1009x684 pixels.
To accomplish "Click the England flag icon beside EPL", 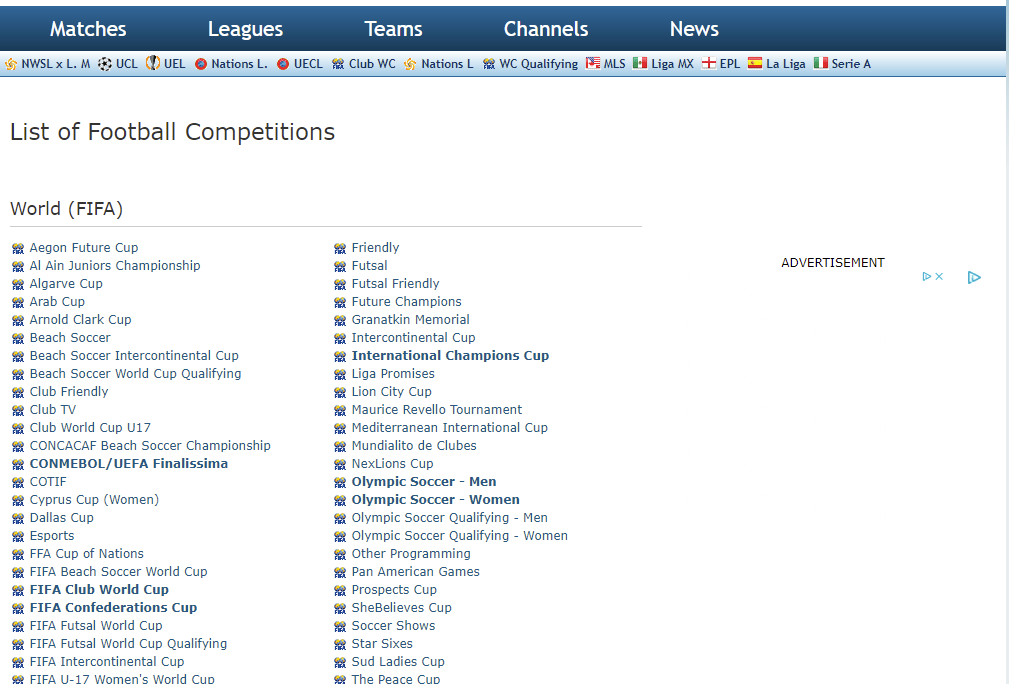I will 708,63.
